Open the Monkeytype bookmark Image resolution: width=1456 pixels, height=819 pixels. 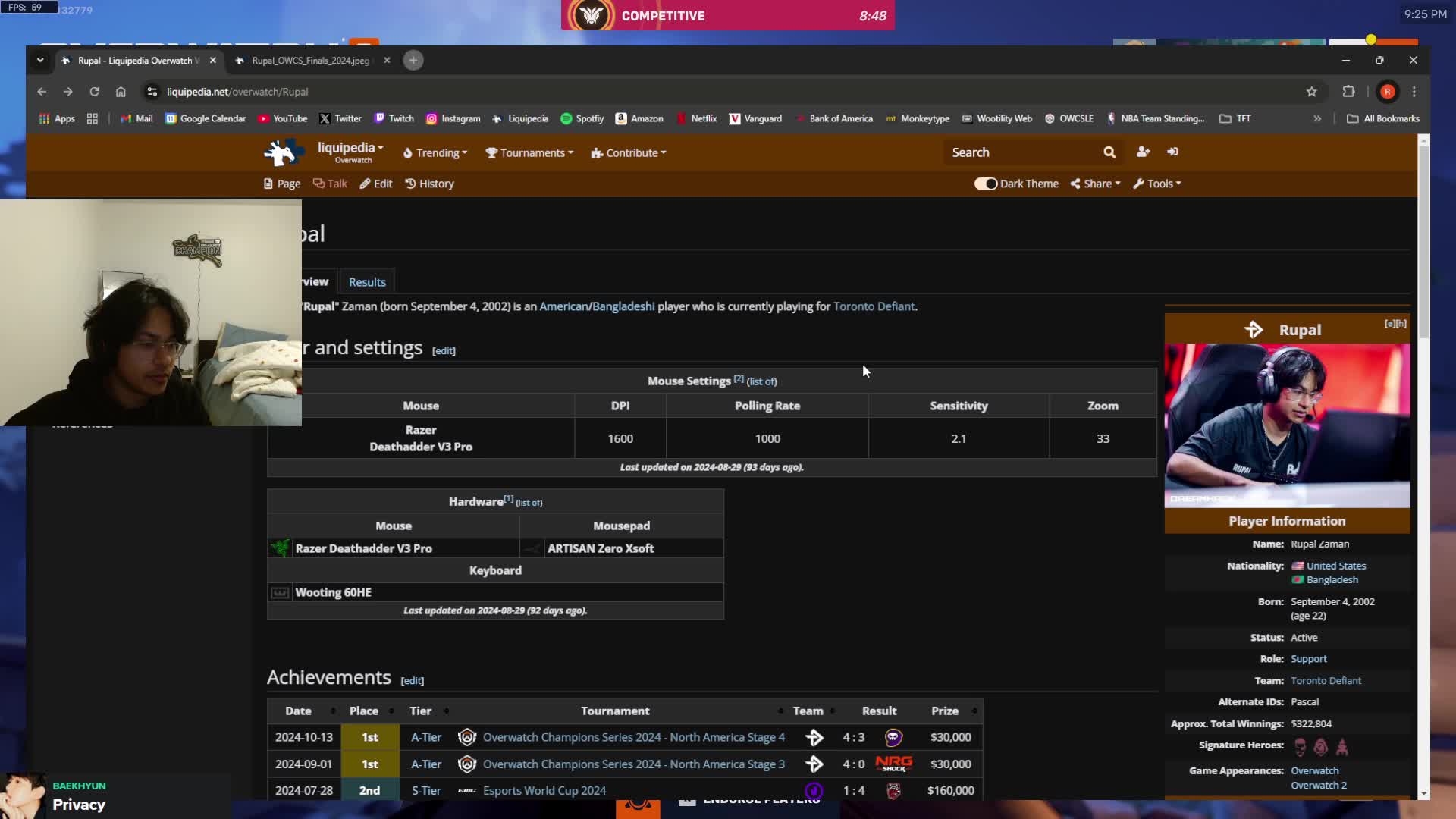point(918,119)
